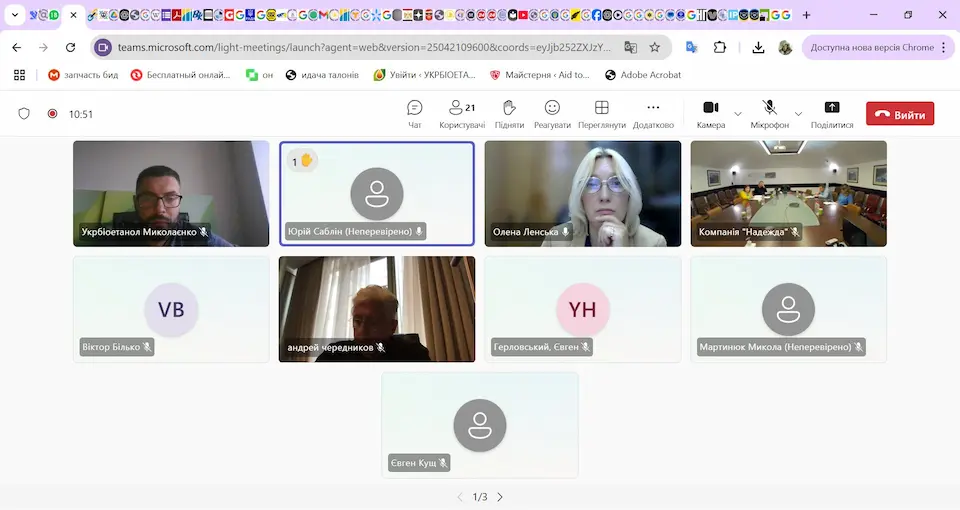This screenshot has height=510, width=960.
Task: Go to next page of participants
Action: point(500,497)
